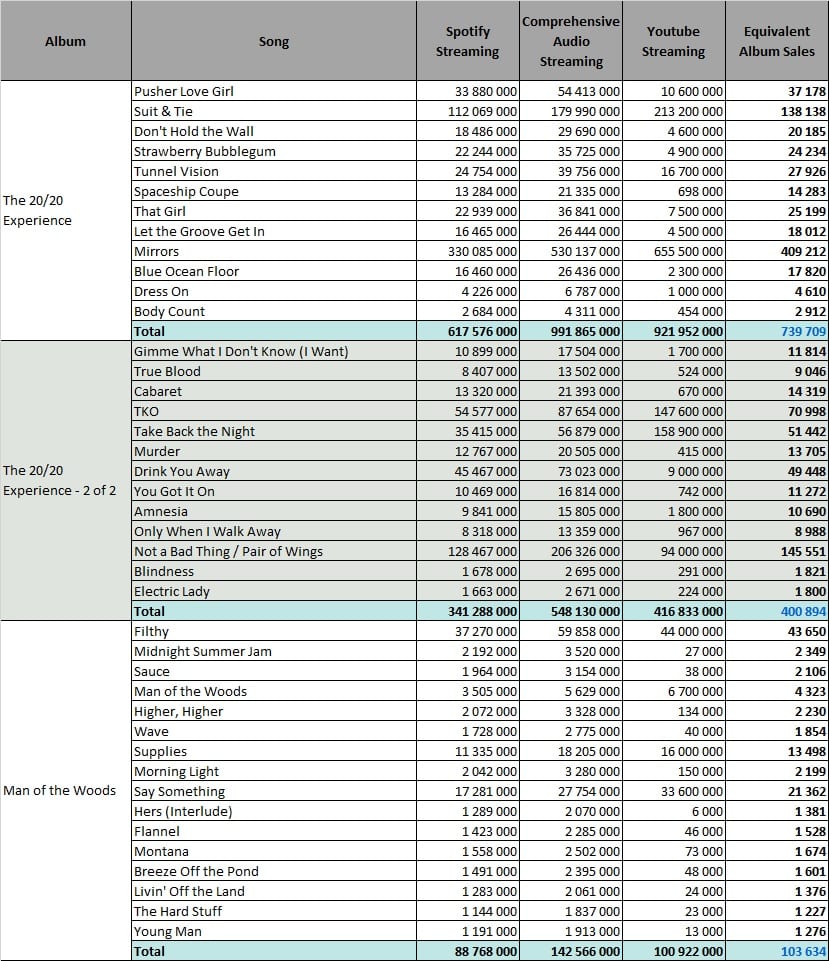Click the 103 634 total album sales
The image size is (829, 961).
click(x=777, y=951)
